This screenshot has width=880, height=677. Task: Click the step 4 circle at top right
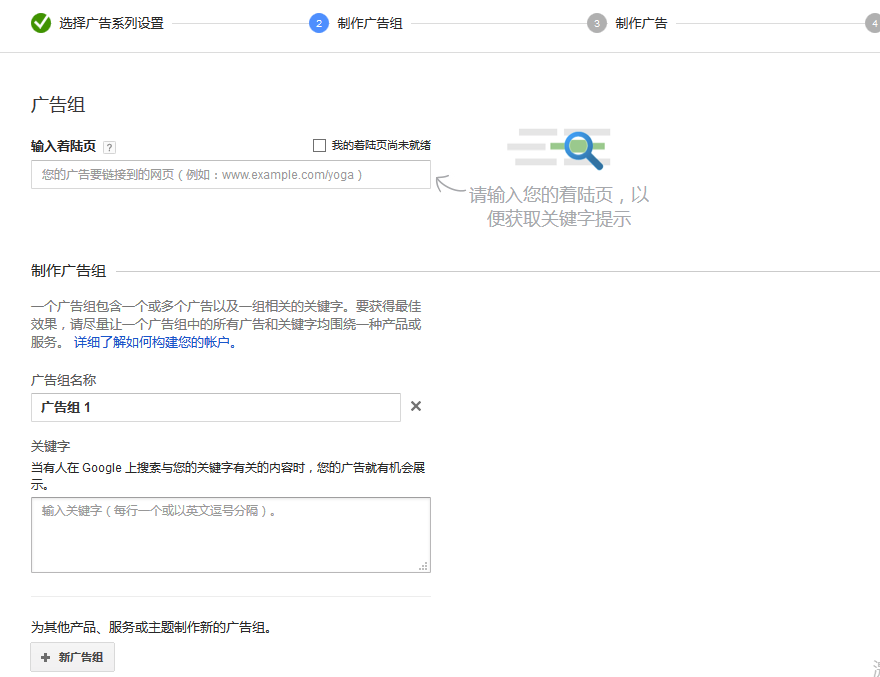(x=875, y=22)
